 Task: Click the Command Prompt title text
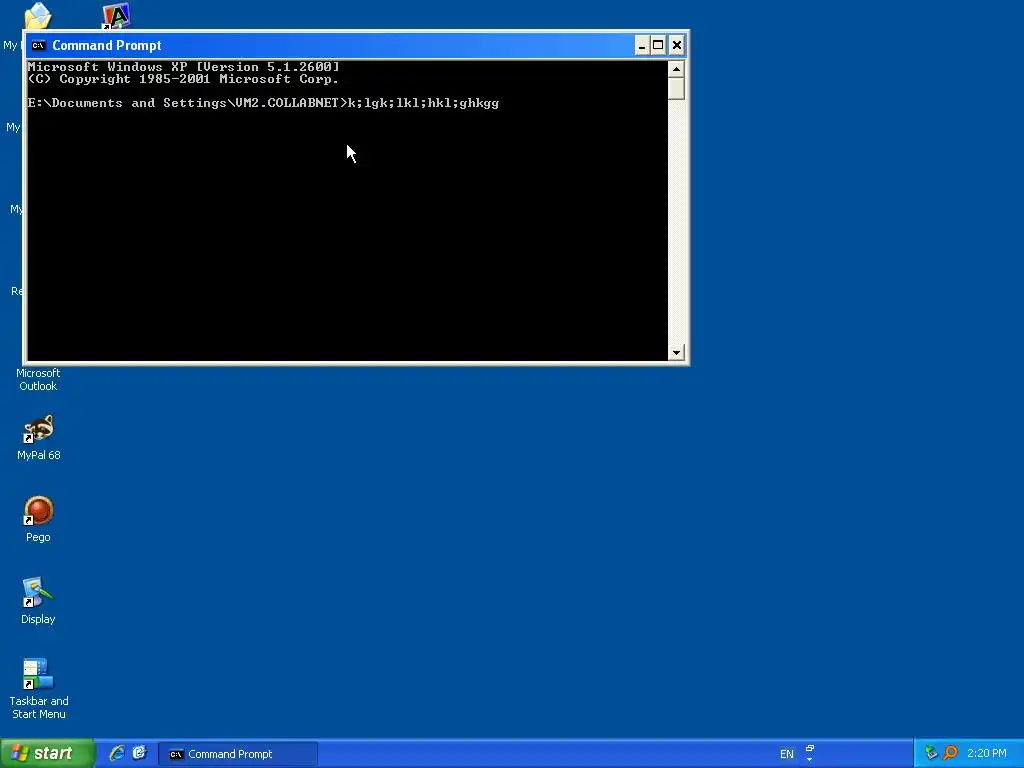pos(106,45)
